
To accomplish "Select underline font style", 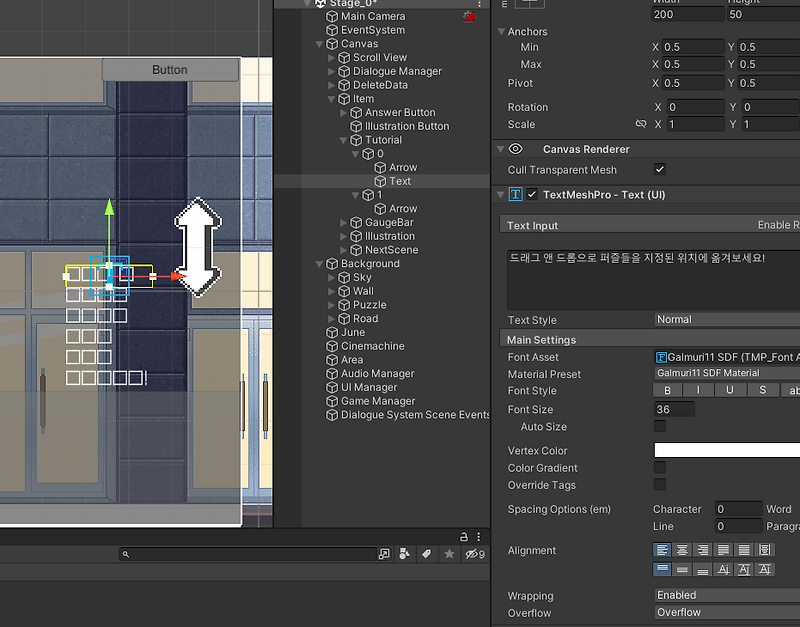I will tap(730, 389).
